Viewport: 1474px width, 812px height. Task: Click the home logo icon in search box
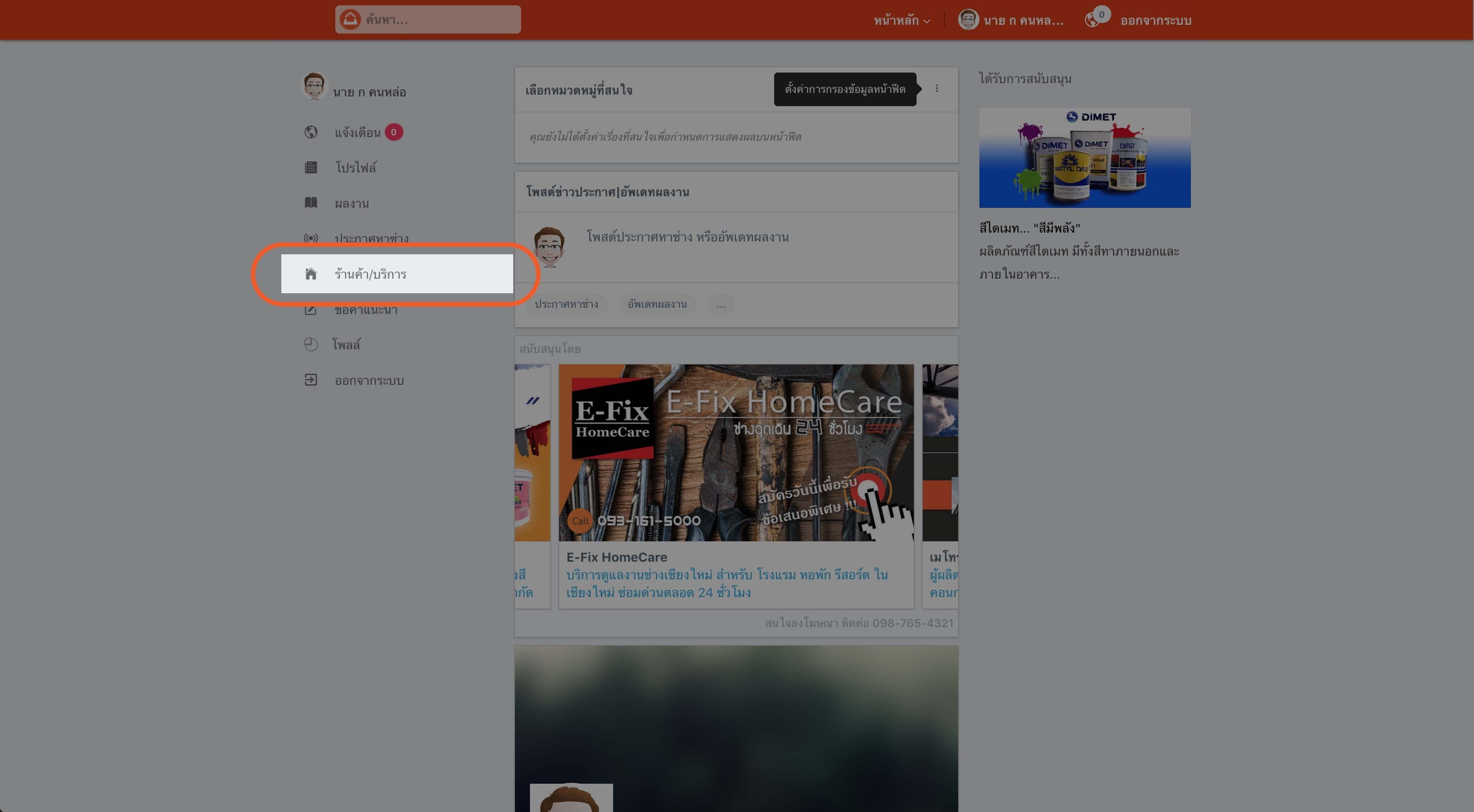(x=350, y=19)
